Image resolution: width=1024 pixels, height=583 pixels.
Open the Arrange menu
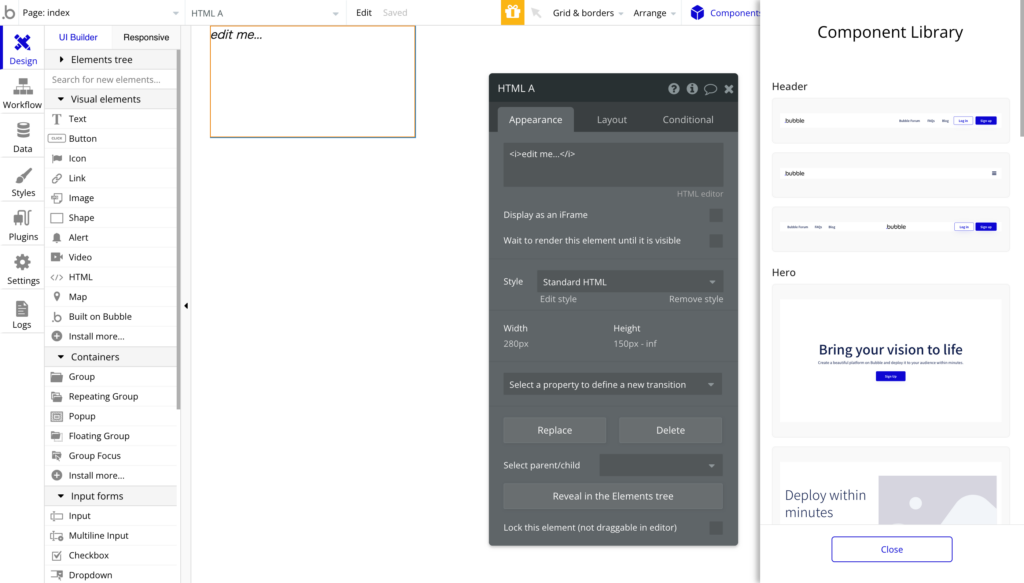[654, 12]
